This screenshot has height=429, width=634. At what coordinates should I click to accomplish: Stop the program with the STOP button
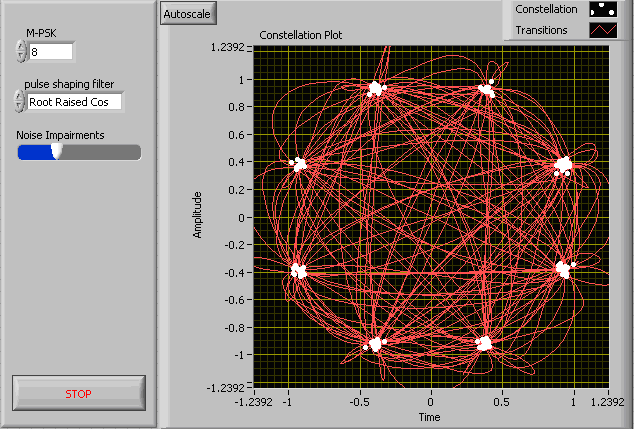click(x=79, y=393)
